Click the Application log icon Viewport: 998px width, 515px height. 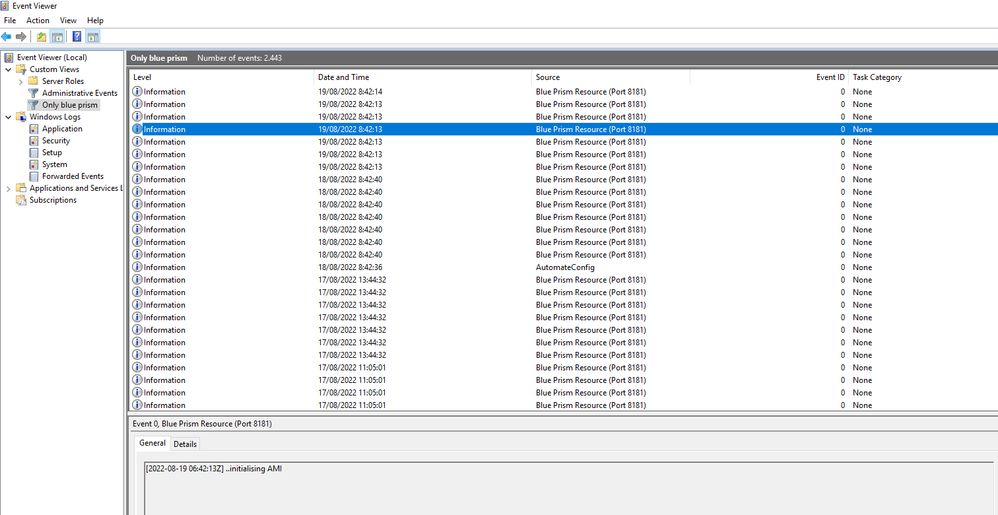[34, 129]
